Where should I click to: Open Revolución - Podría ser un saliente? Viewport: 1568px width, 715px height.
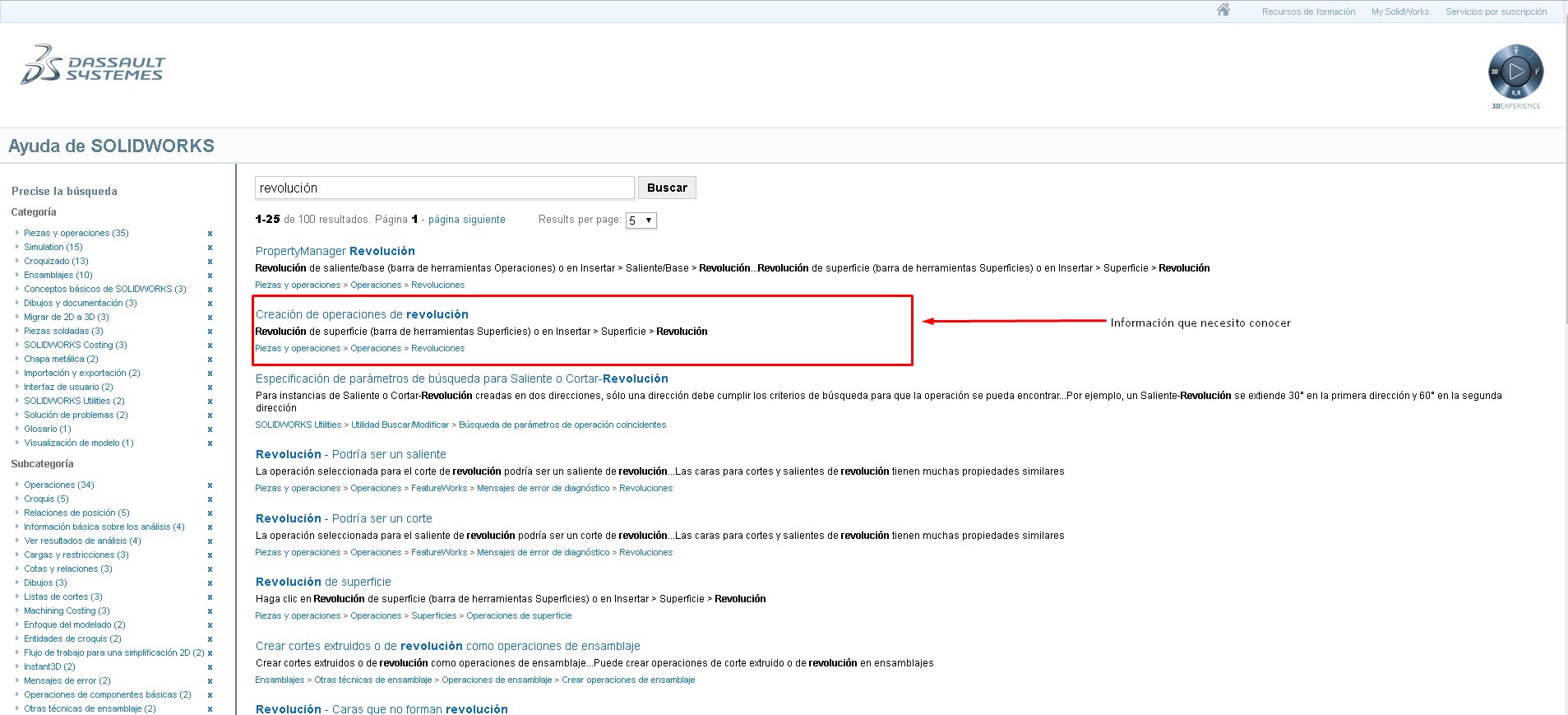(350, 454)
